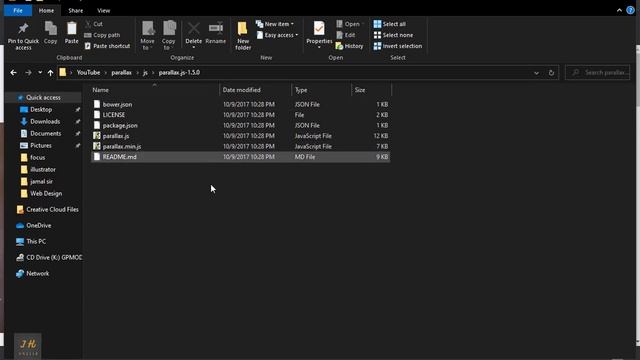Click Pin to Quick access icon
The height and width of the screenshot is (360, 640).
click(x=23, y=28)
